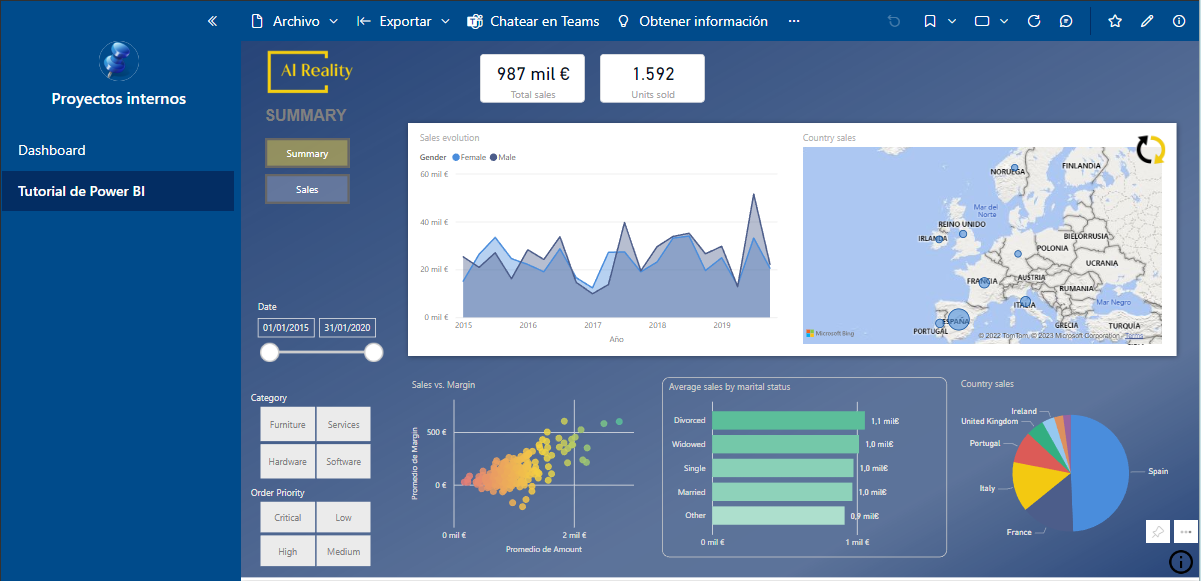Refresh the report visuals
Viewport: 1201px width, 581px height.
(x=1034, y=21)
